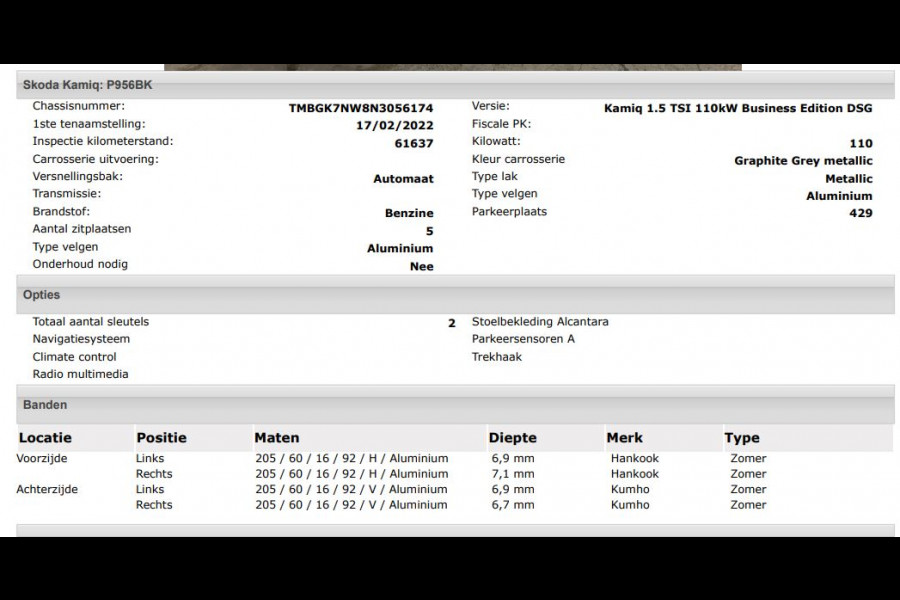The image size is (900, 600).
Task: Click the mileage value 61637
Action: (x=414, y=143)
